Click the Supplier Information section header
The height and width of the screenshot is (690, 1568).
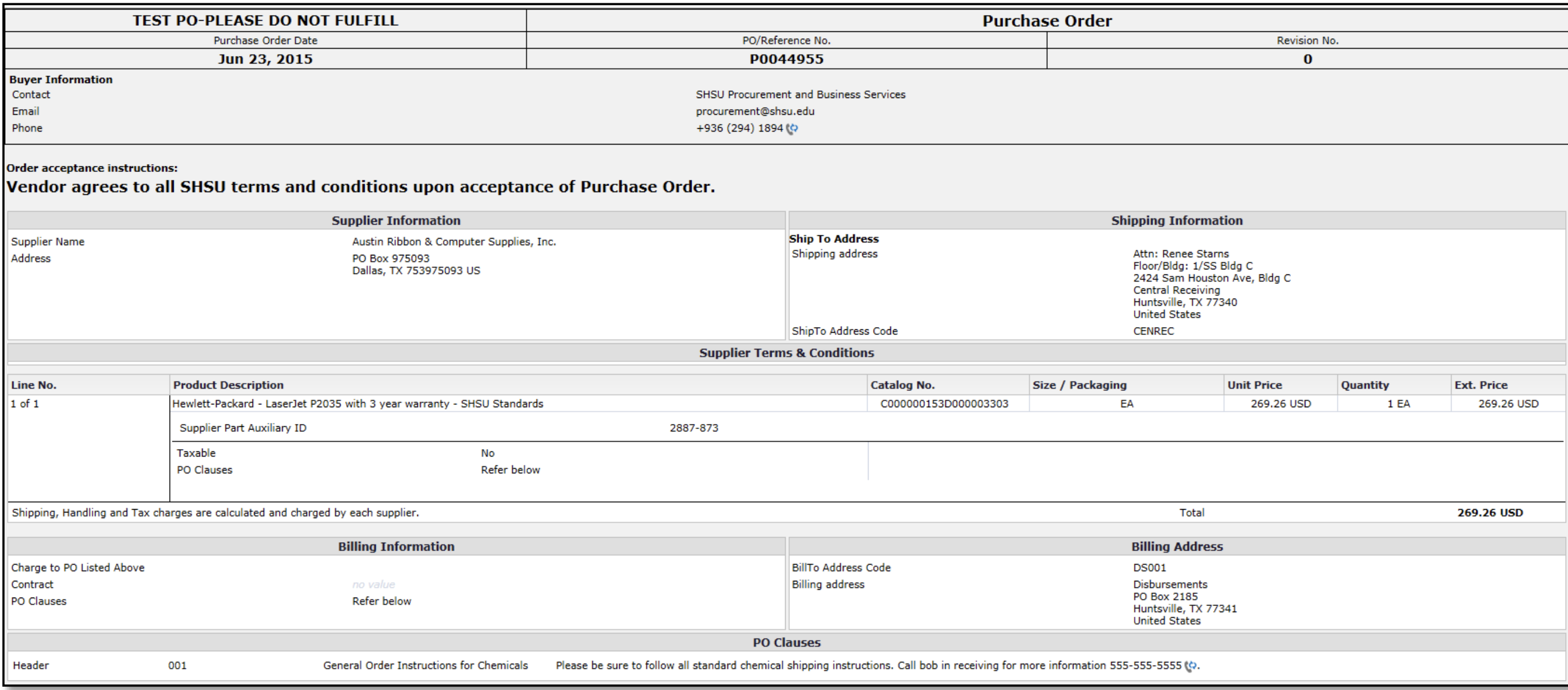(x=396, y=221)
